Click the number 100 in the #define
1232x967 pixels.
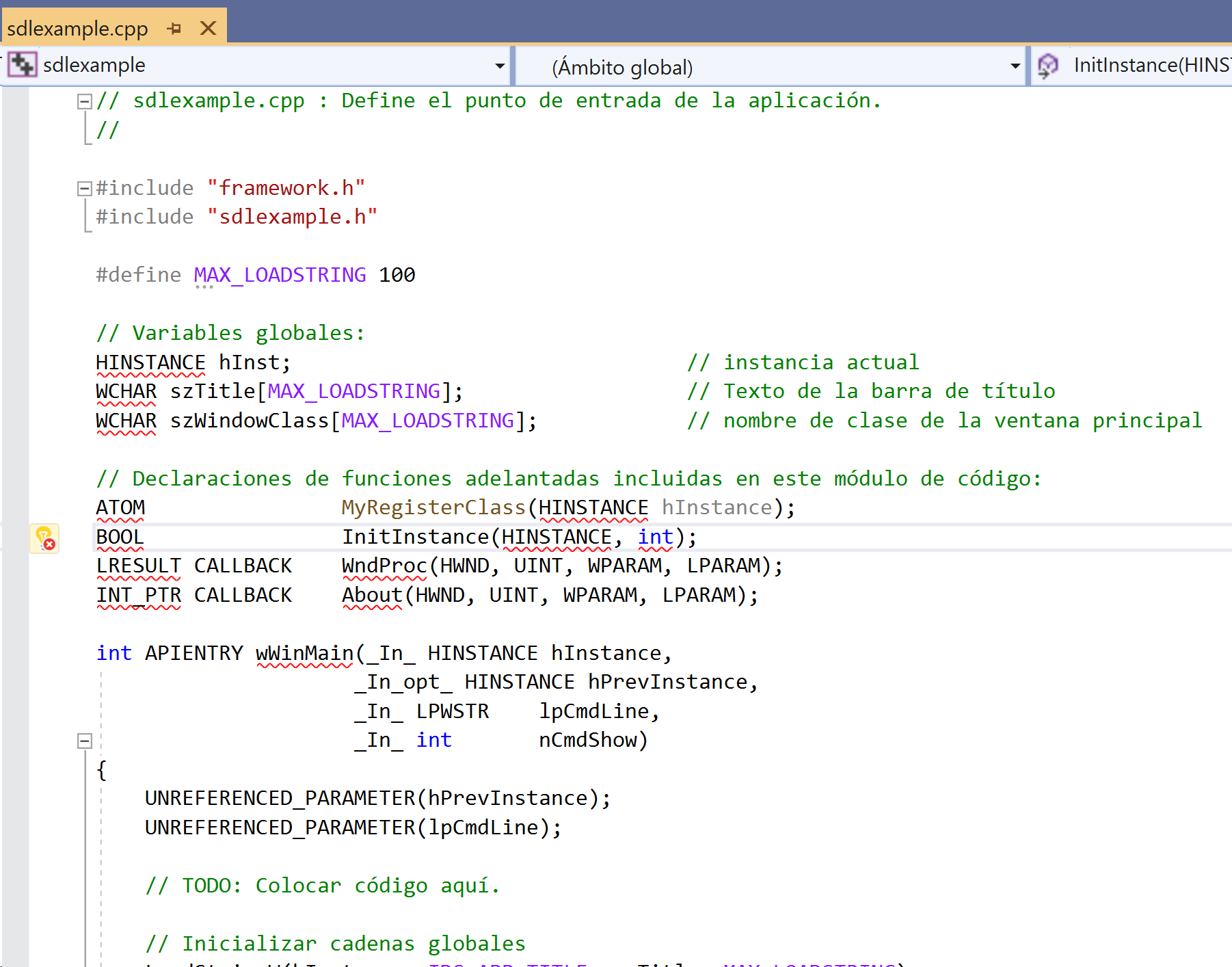pyautogui.click(x=397, y=275)
